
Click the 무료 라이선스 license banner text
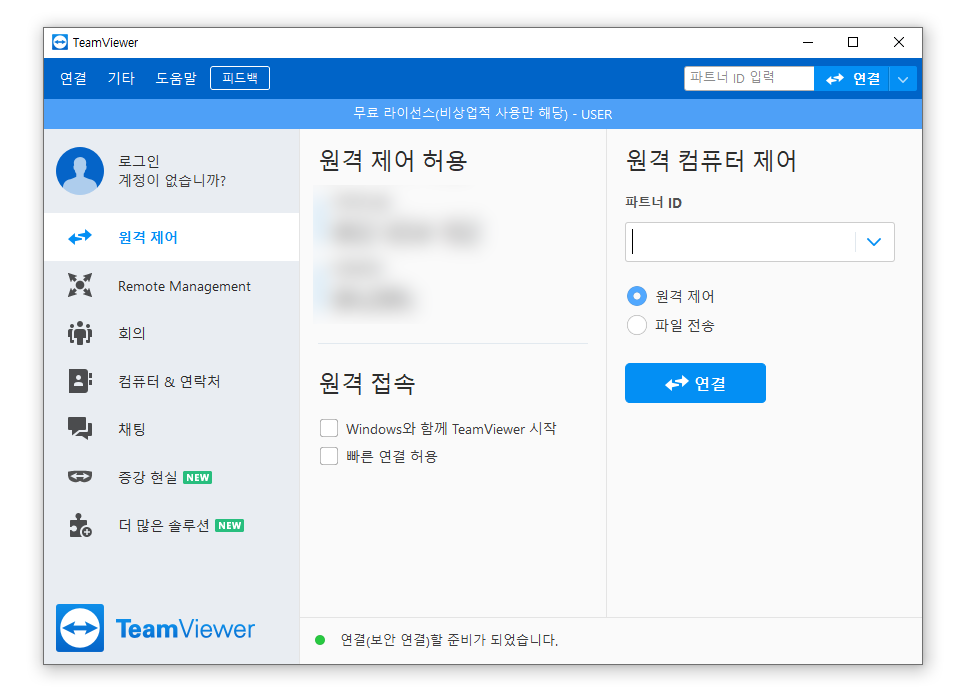pos(482,114)
